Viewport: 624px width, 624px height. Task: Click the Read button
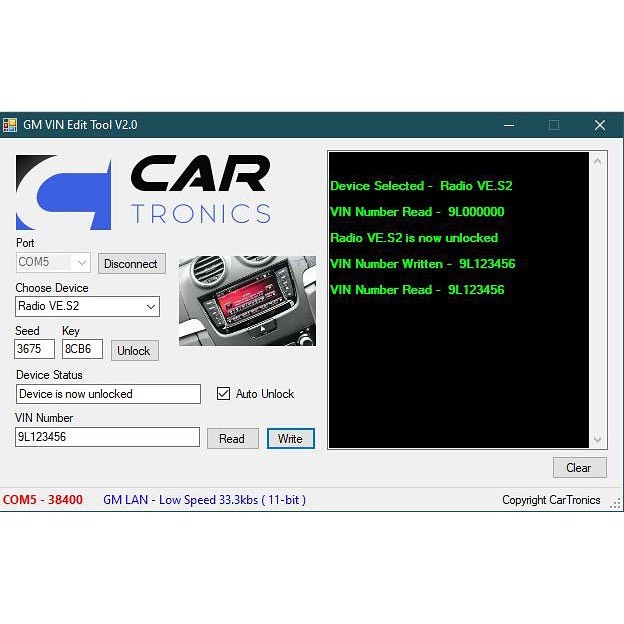232,439
